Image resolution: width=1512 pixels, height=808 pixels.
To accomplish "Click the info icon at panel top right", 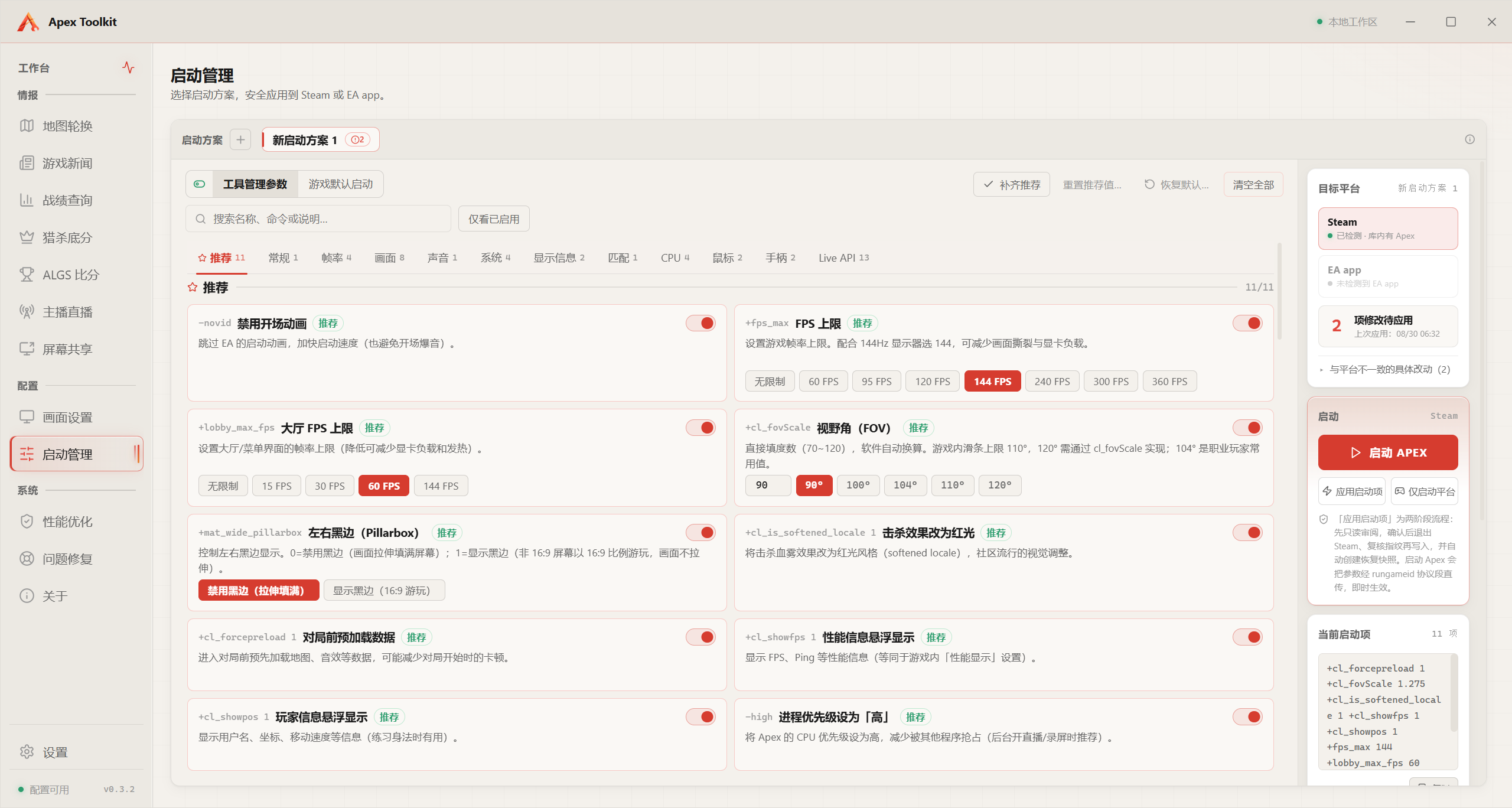I will click(x=1469, y=139).
